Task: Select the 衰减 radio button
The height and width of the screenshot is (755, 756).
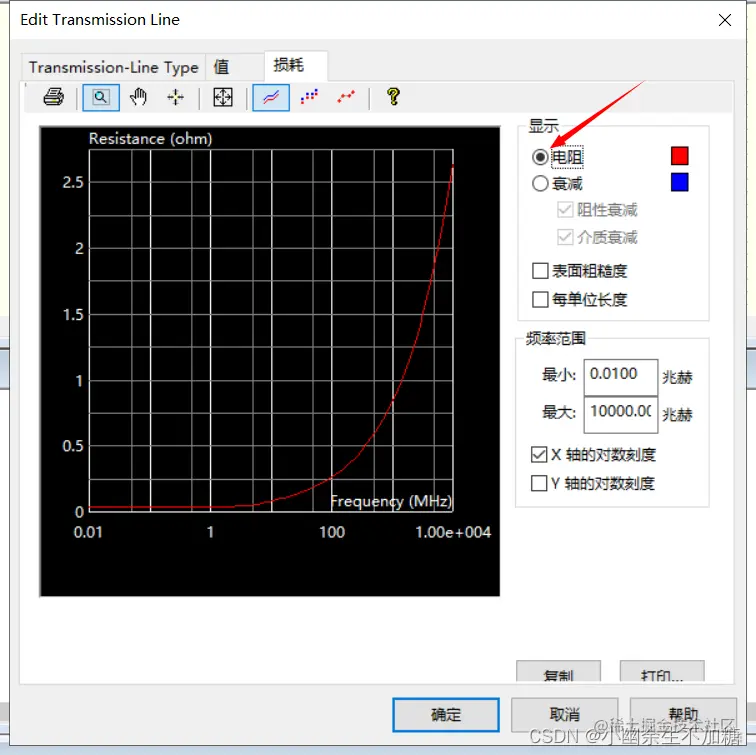Action: (540, 183)
